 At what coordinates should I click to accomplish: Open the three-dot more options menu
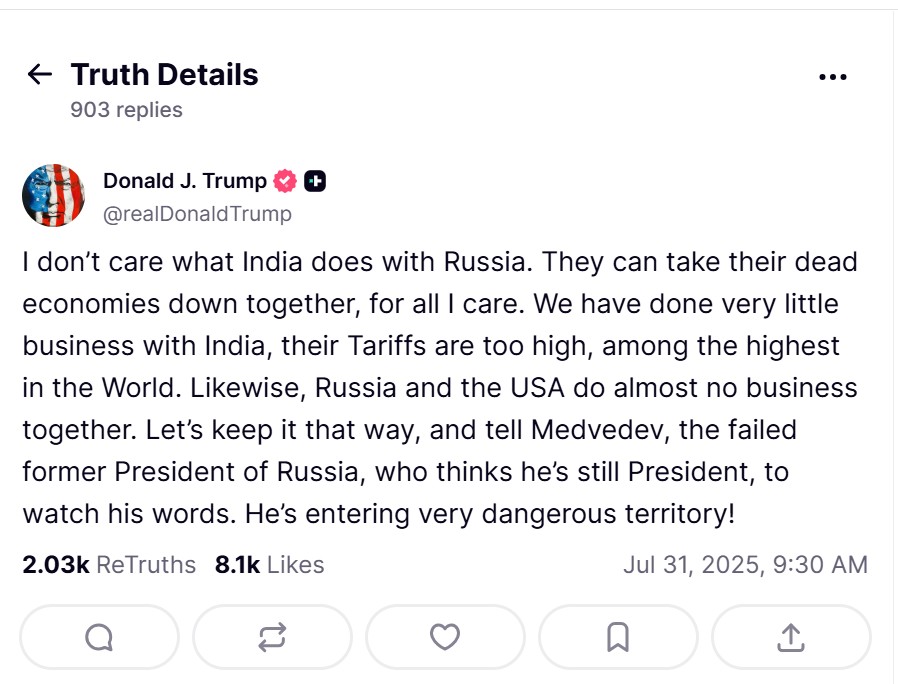coord(832,77)
